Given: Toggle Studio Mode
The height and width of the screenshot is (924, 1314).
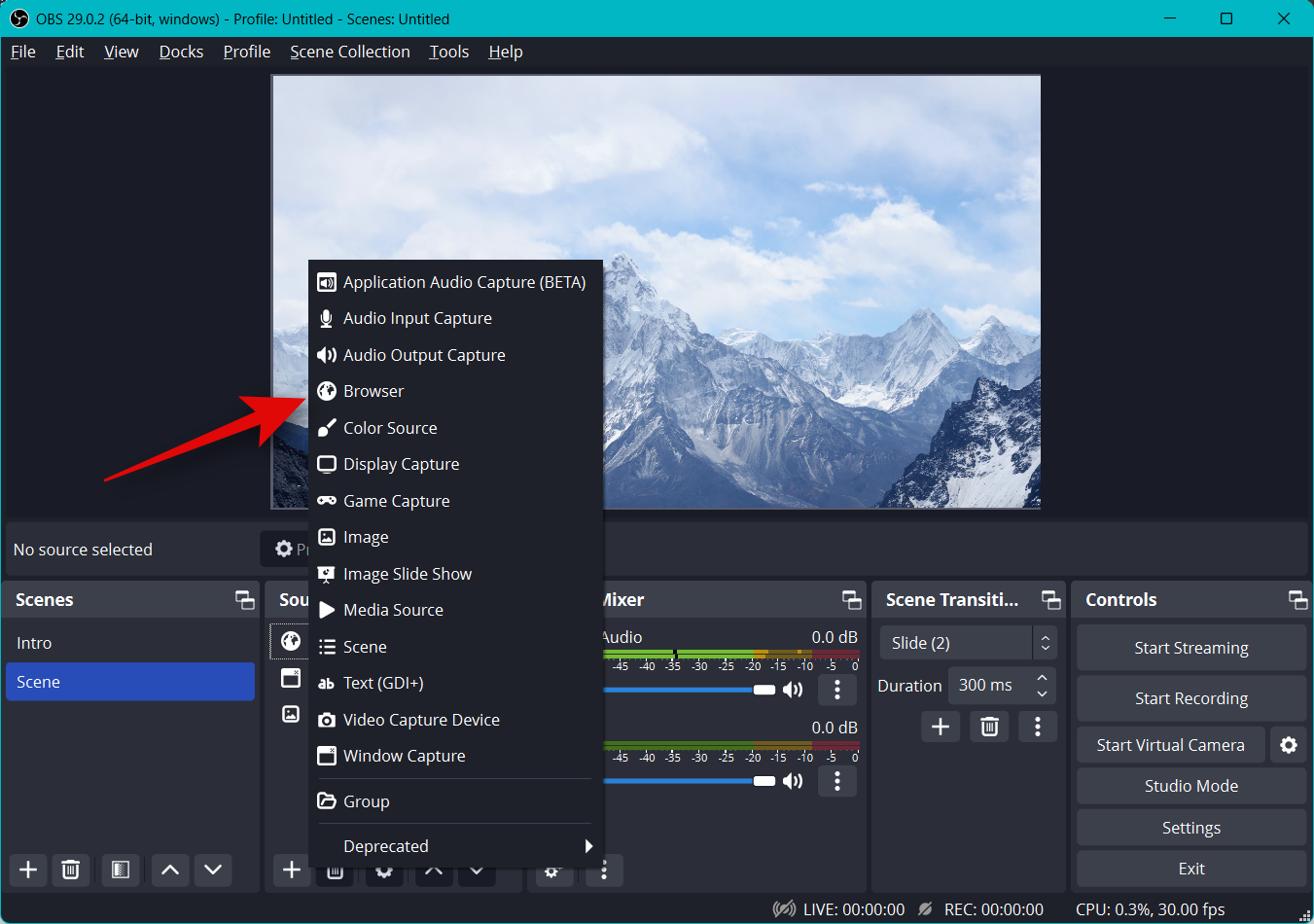Looking at the screenshot, I should [x=1190, y=786].
